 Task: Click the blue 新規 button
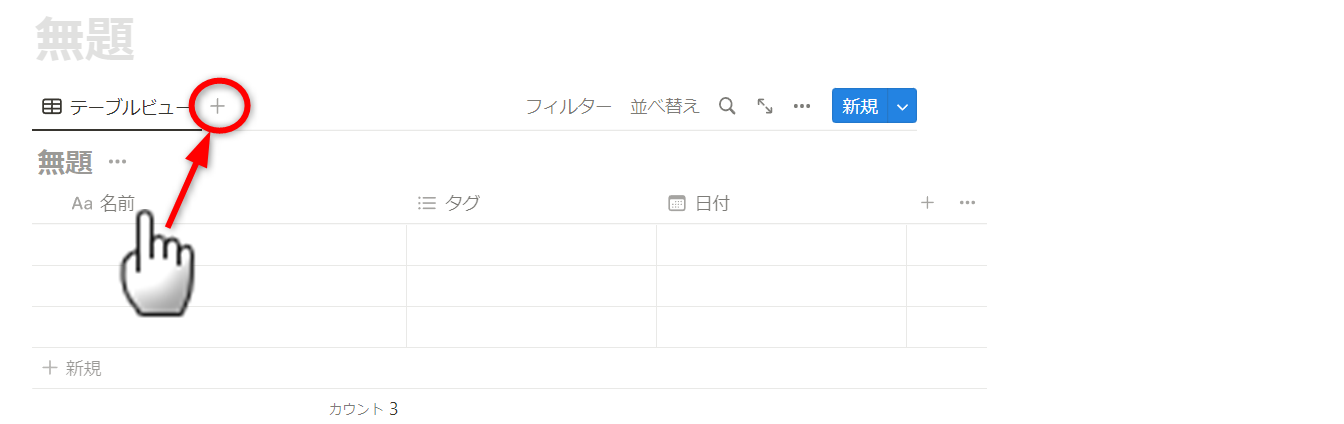point(859,106)
